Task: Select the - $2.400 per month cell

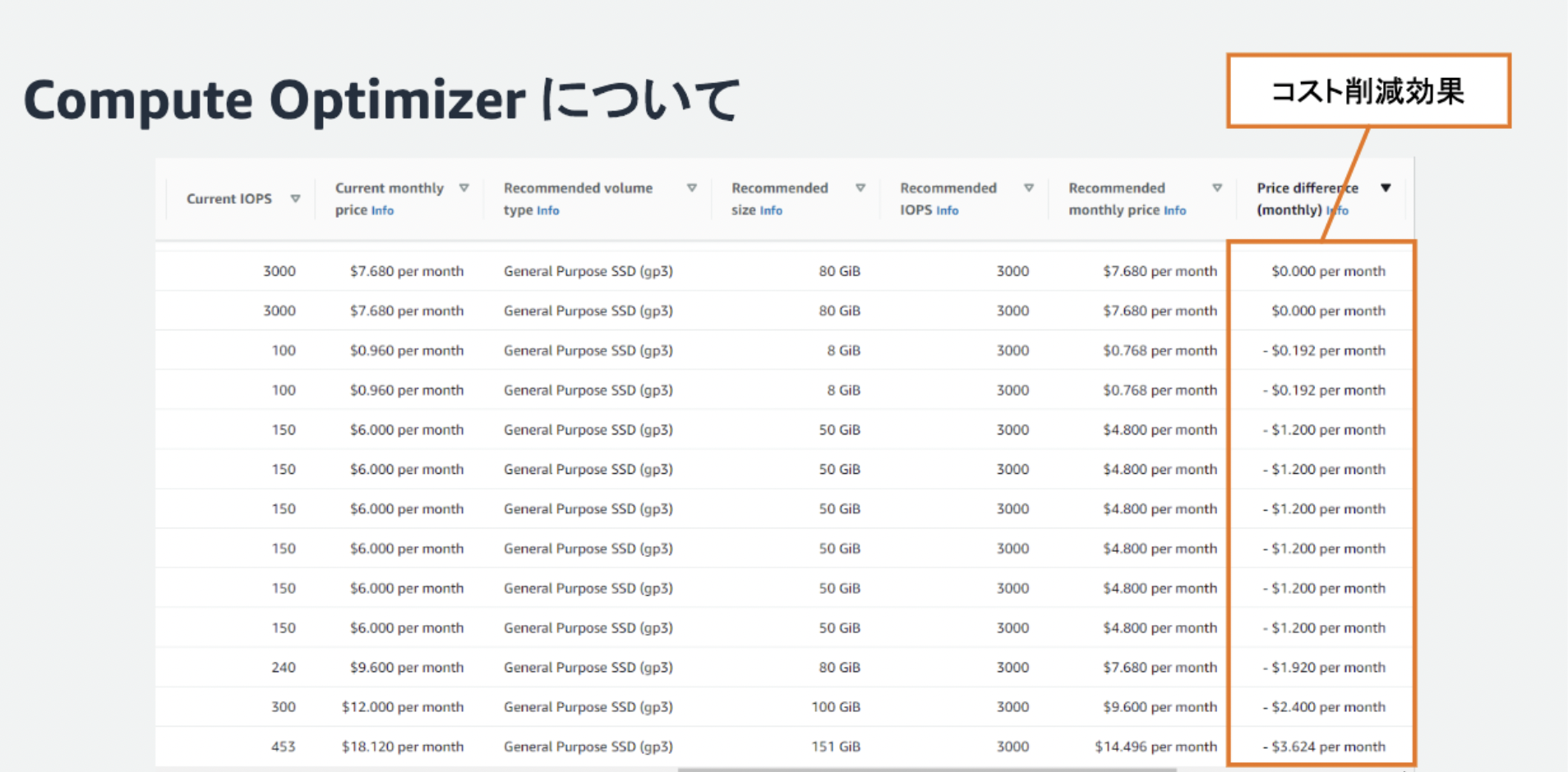Action: point(1324,707)
